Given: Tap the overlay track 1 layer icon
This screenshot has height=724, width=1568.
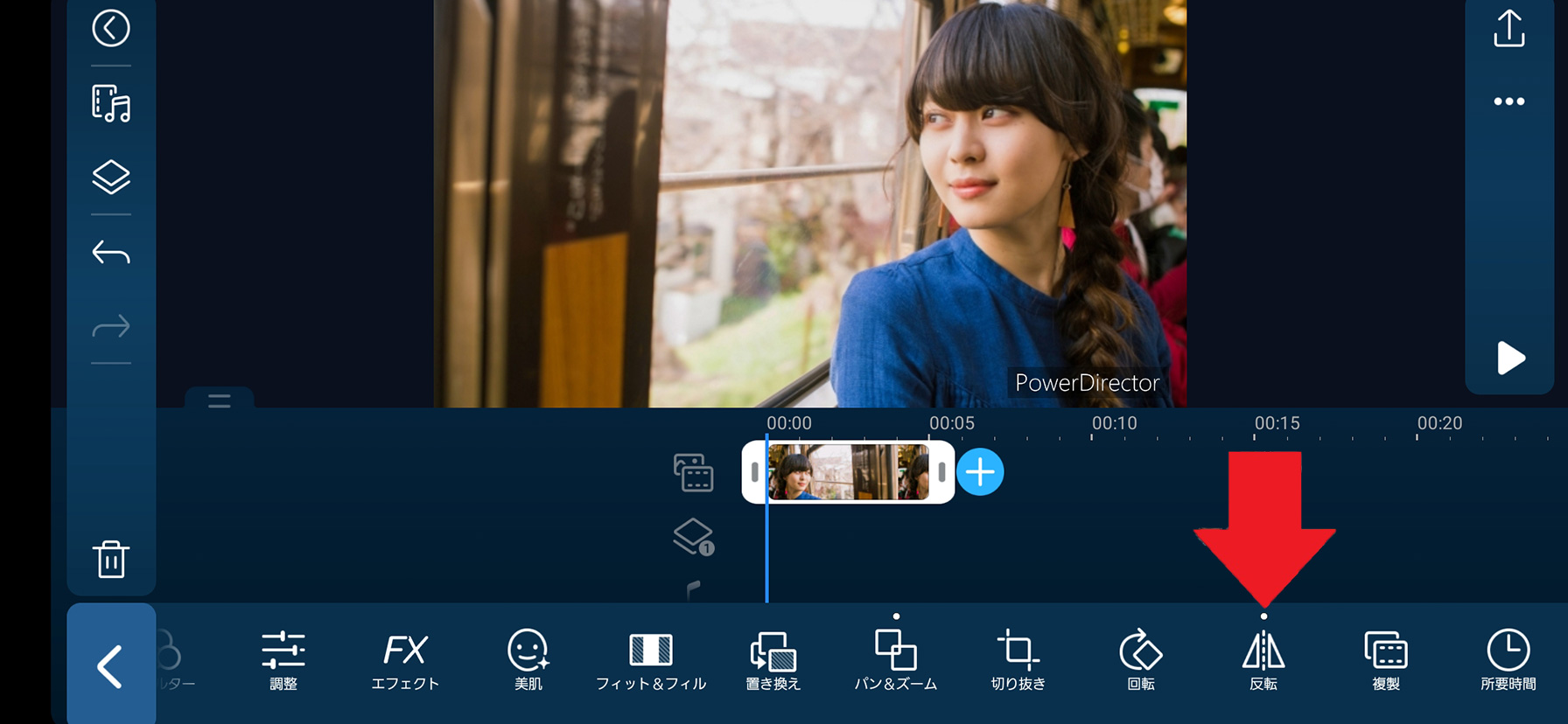Looking at the screenshot, I should (693, 536).
